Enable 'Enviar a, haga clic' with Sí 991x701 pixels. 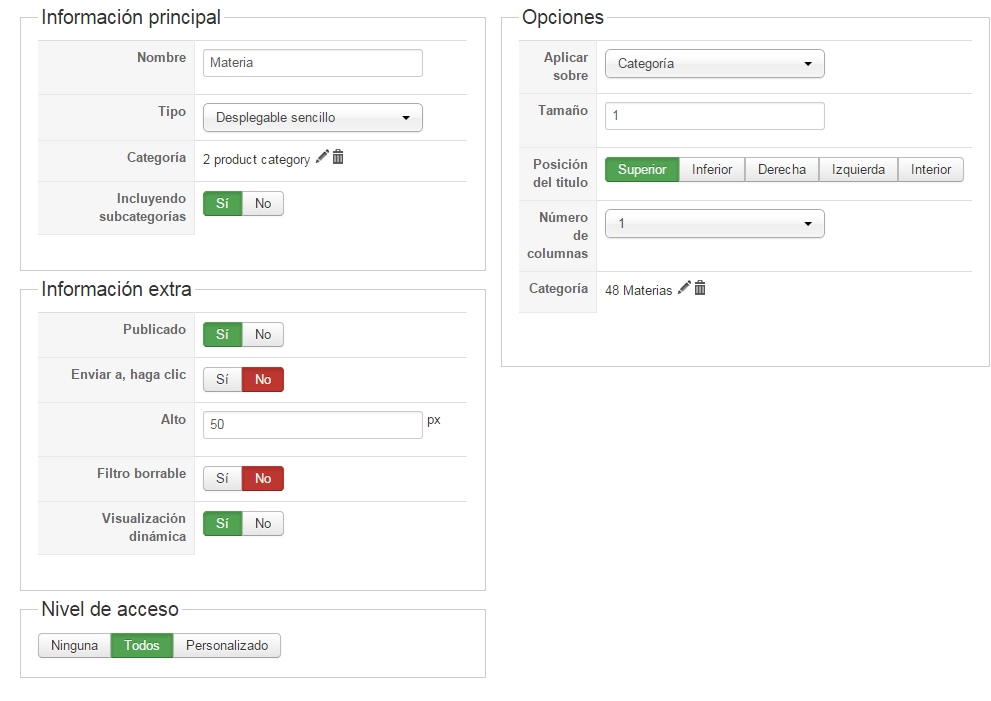coord(222,379)
